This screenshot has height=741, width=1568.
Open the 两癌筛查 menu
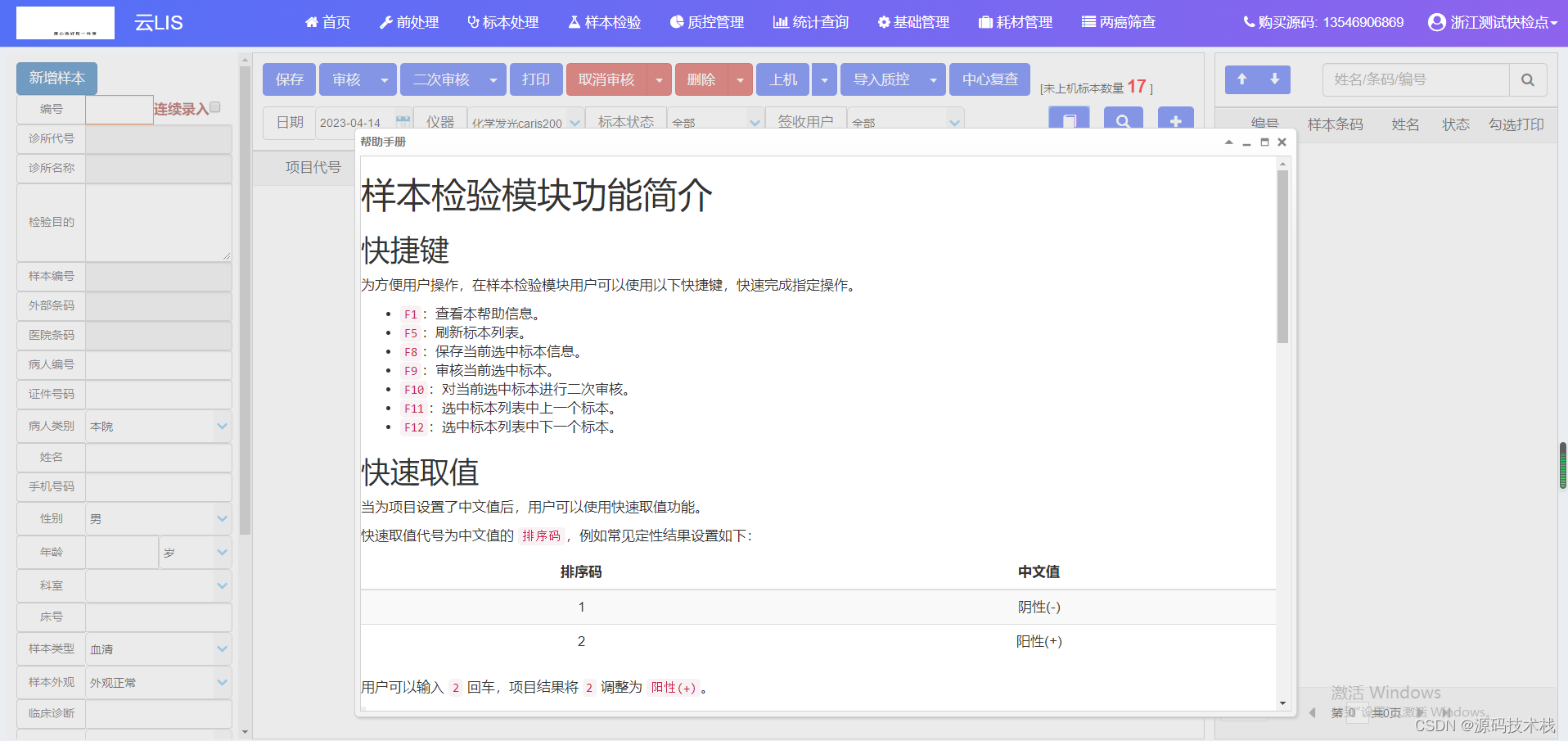[x=1119, y=22]
